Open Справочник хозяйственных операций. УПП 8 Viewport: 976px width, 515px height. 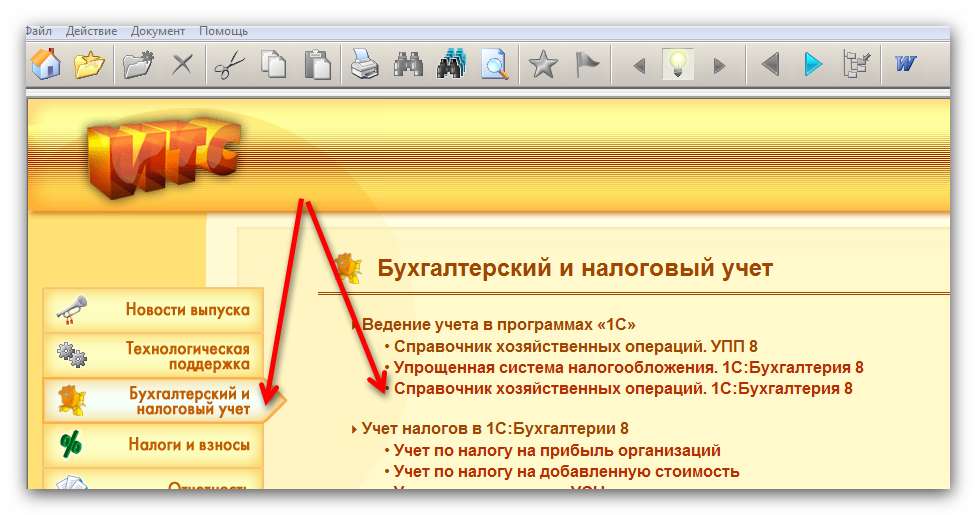pos(576,346)
